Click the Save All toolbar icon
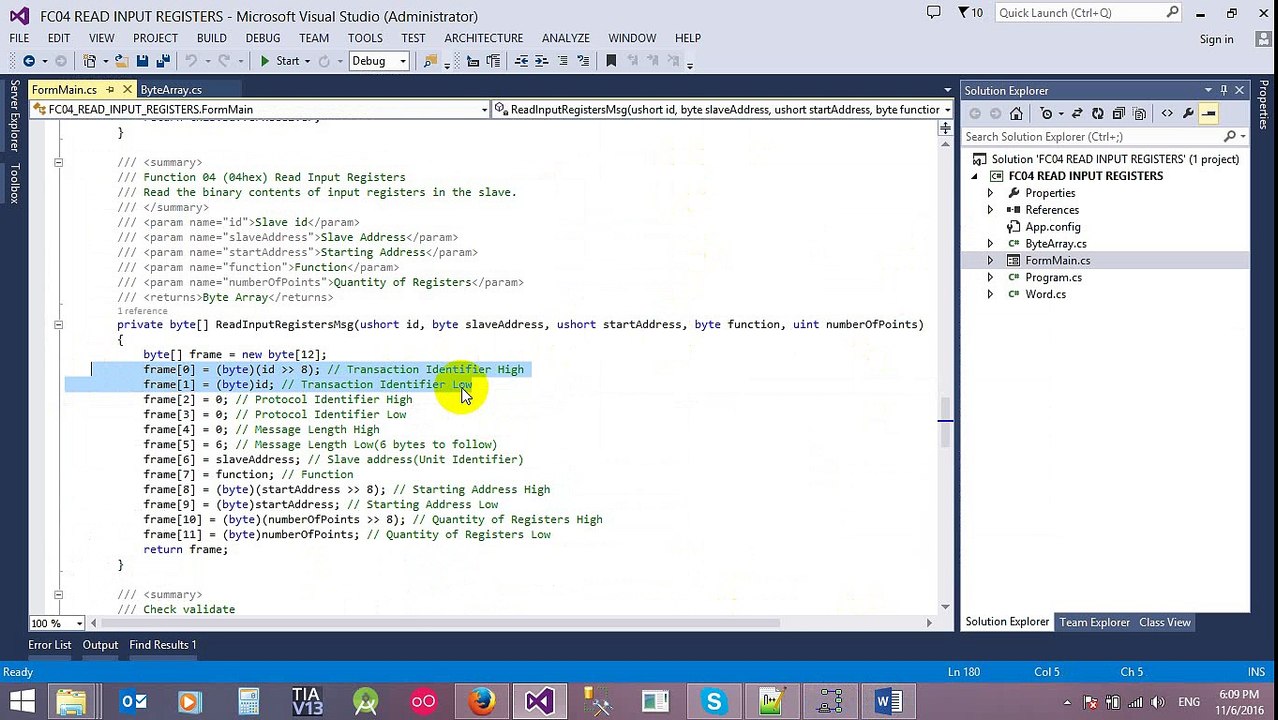 (x=163, y=61)
